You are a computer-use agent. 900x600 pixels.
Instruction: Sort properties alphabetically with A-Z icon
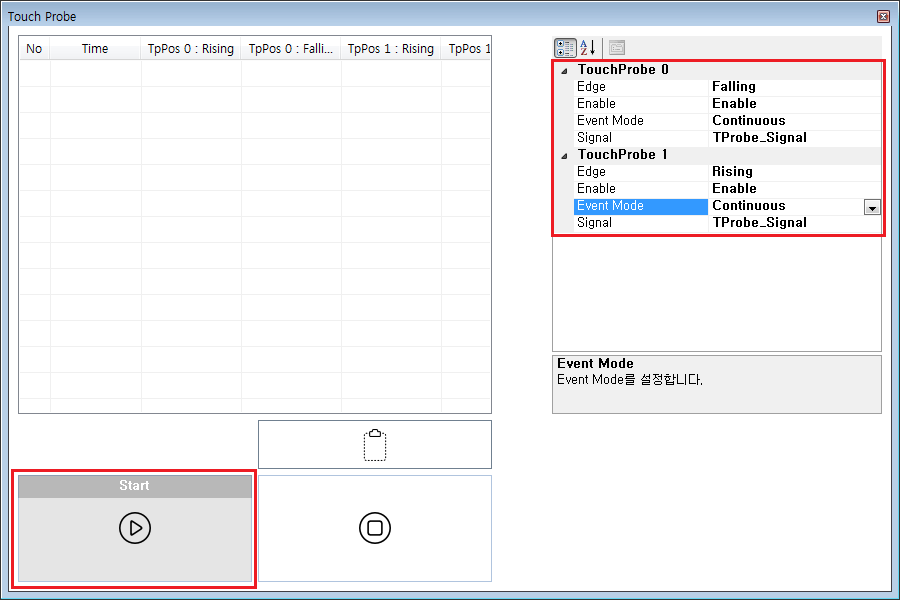588,47
